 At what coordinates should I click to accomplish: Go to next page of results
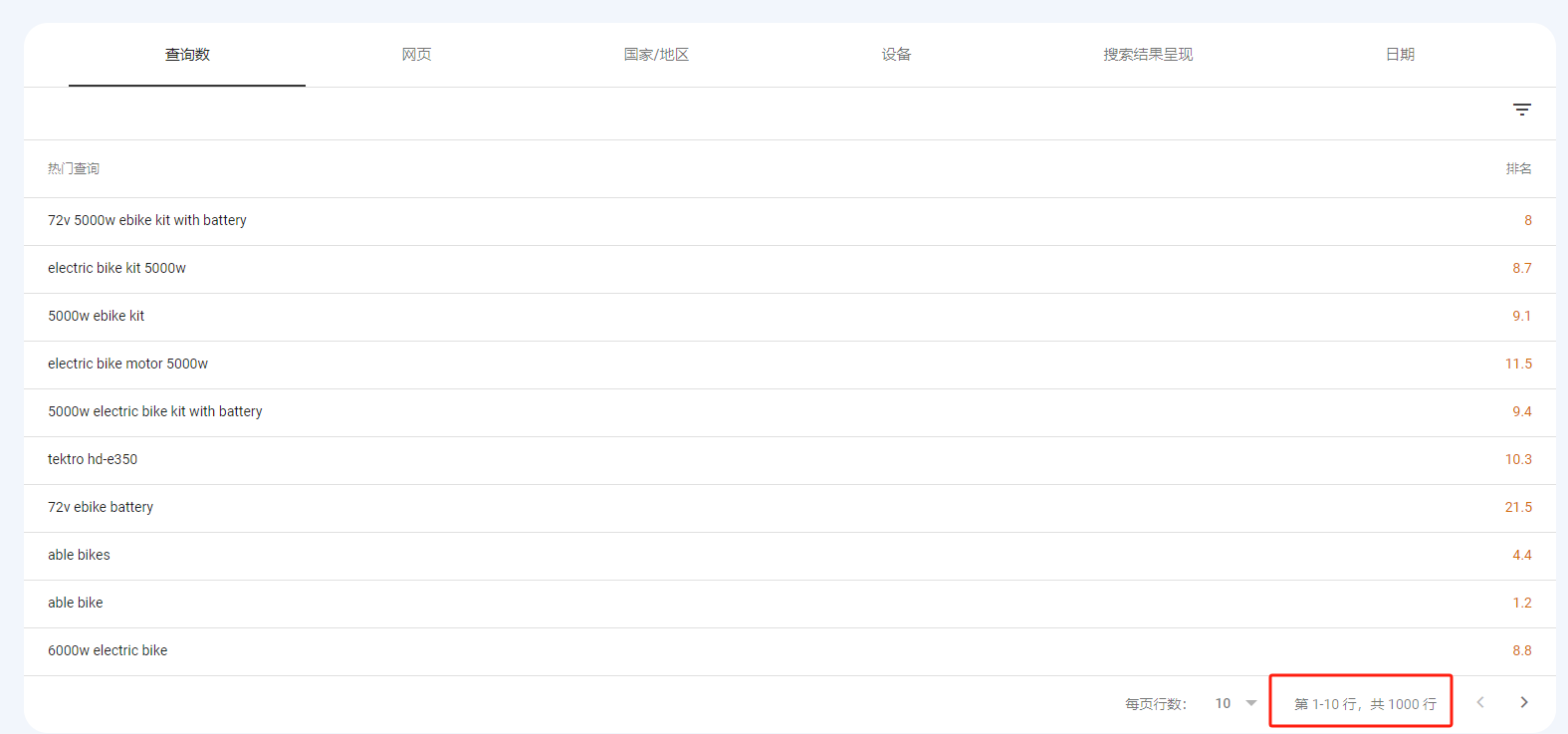[1523, 703]
